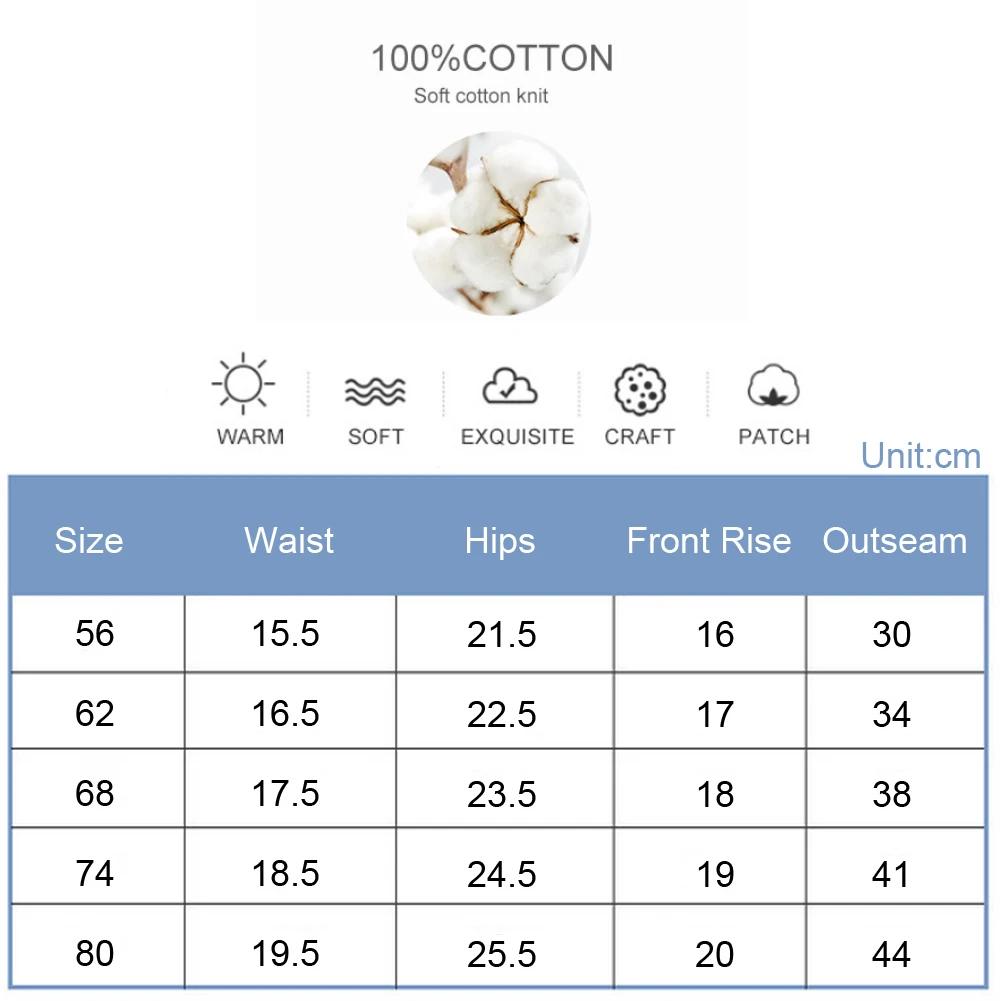The width and height of the screenshot is (1001, 1001).
Task: Click hips value 23.5
Action: 502,794
